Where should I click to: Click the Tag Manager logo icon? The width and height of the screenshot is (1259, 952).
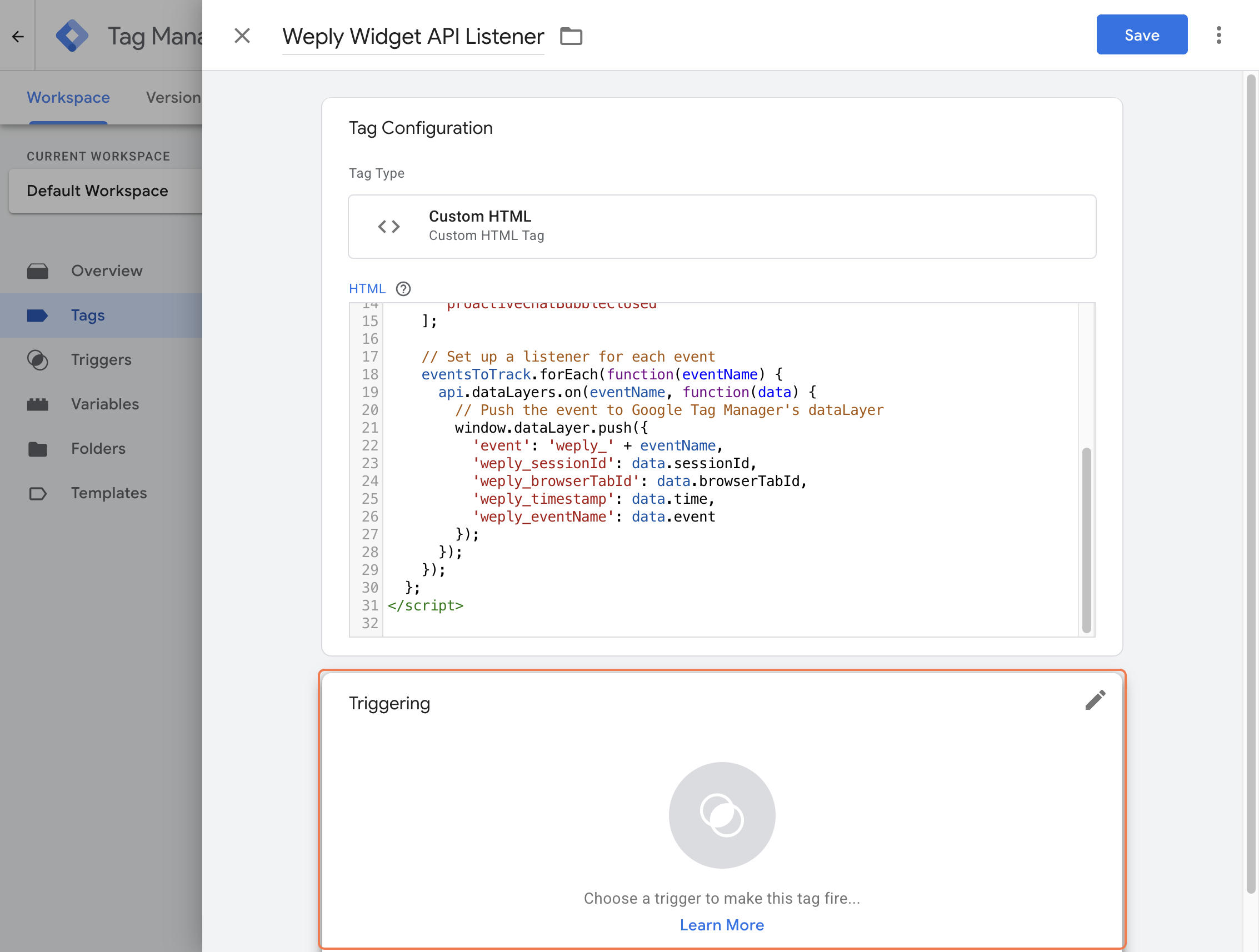coord(72,36)
